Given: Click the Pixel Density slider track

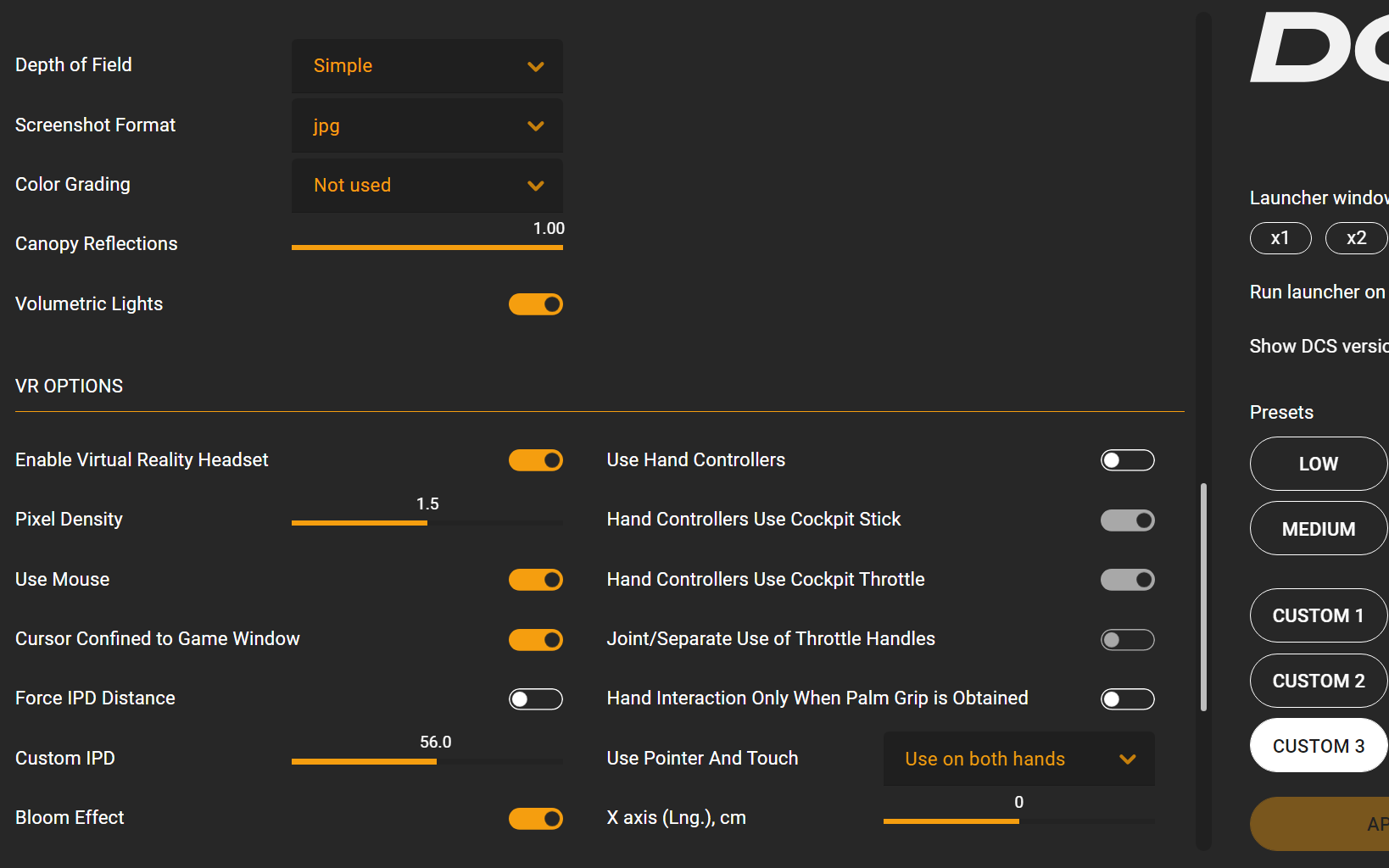Looking at the screenshot, I should (x=427, y=523).
